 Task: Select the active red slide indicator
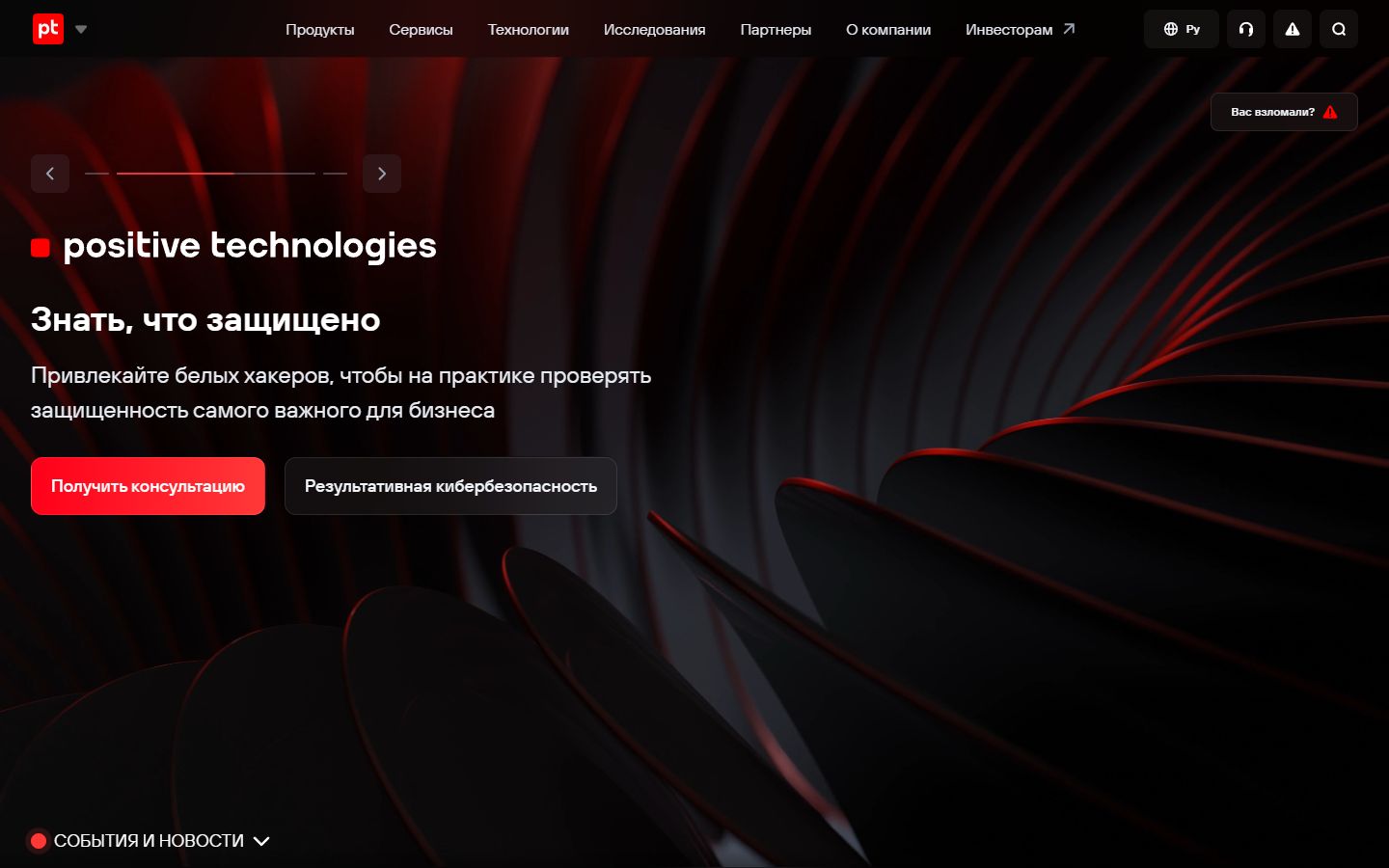[216, 174]
